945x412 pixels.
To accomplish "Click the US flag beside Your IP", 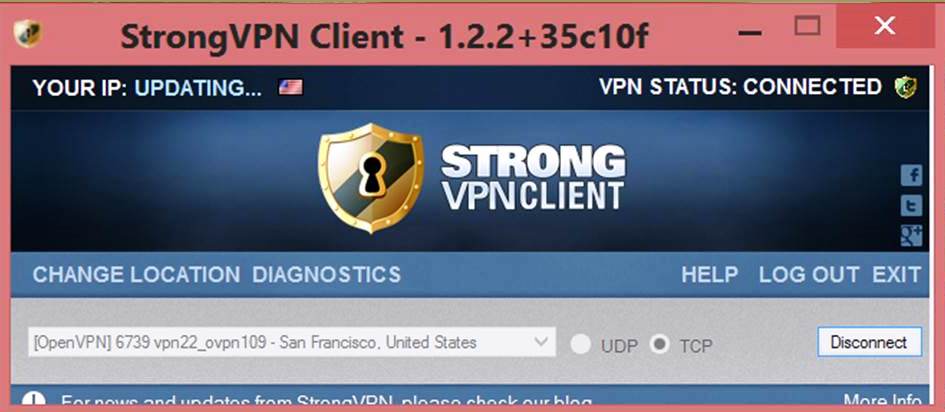I will click(x=290, y=88).
